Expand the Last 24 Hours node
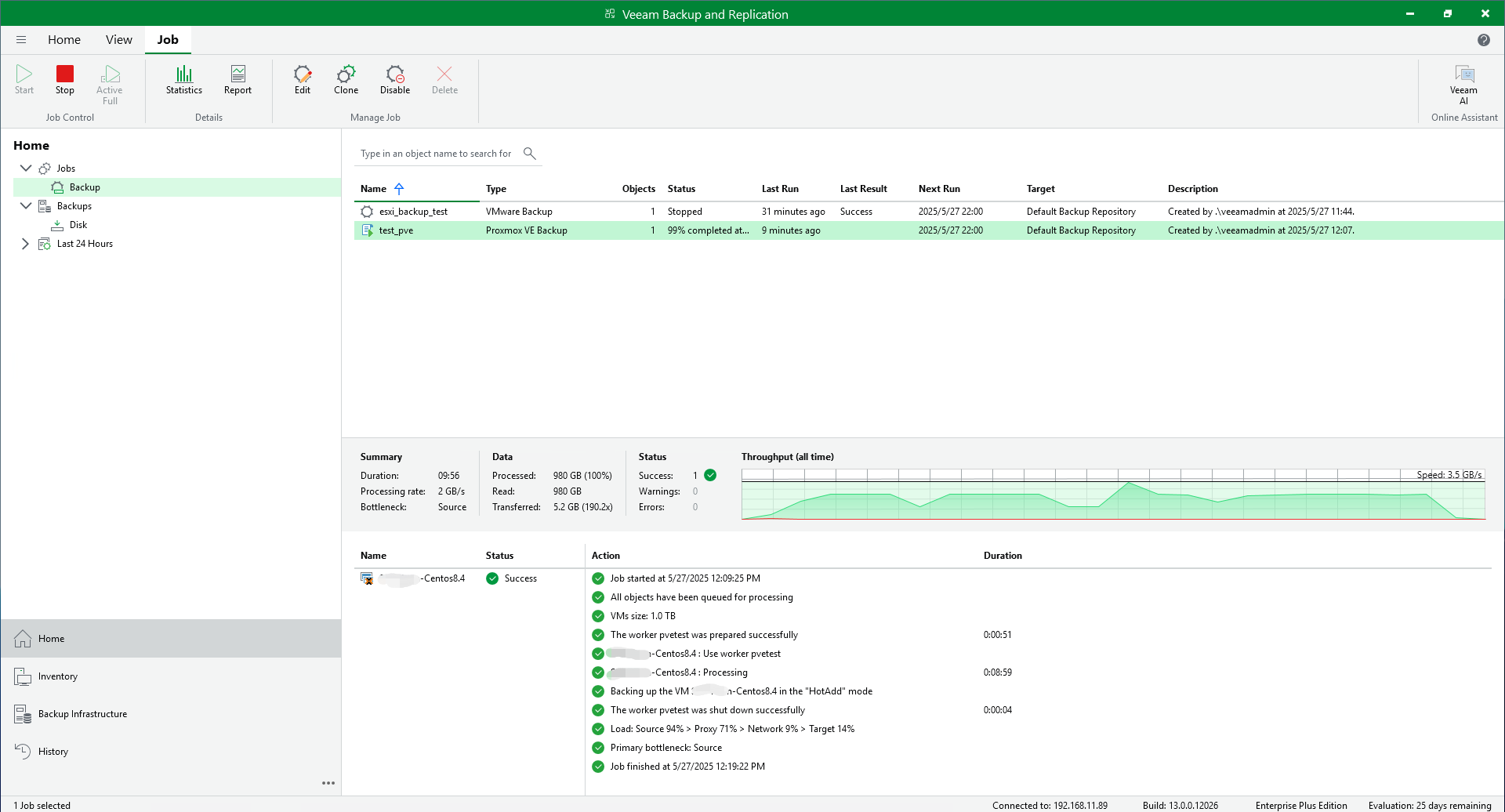The image size is (1505, 812). (x=25, y=244)
